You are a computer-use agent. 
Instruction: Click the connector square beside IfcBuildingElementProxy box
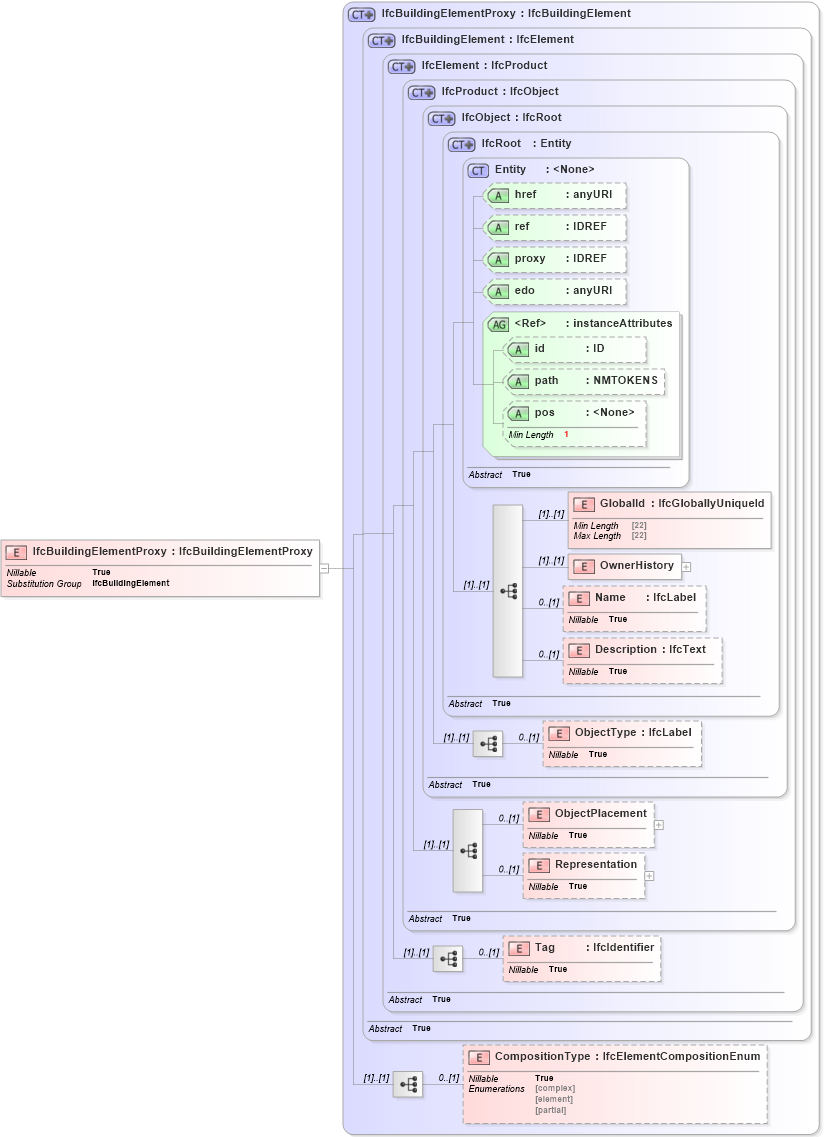click(x=326, y=568)
